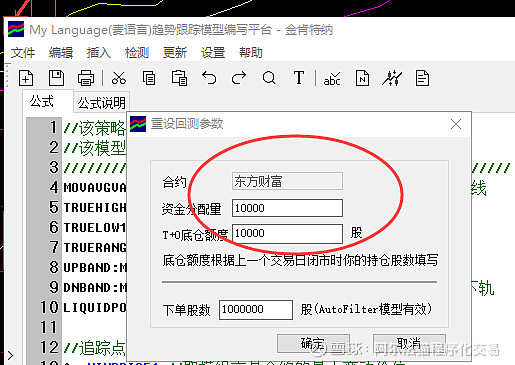The height and width of the screenshot is (365, 515).
Task: Click the T text font icon
Action: (299, 78)
